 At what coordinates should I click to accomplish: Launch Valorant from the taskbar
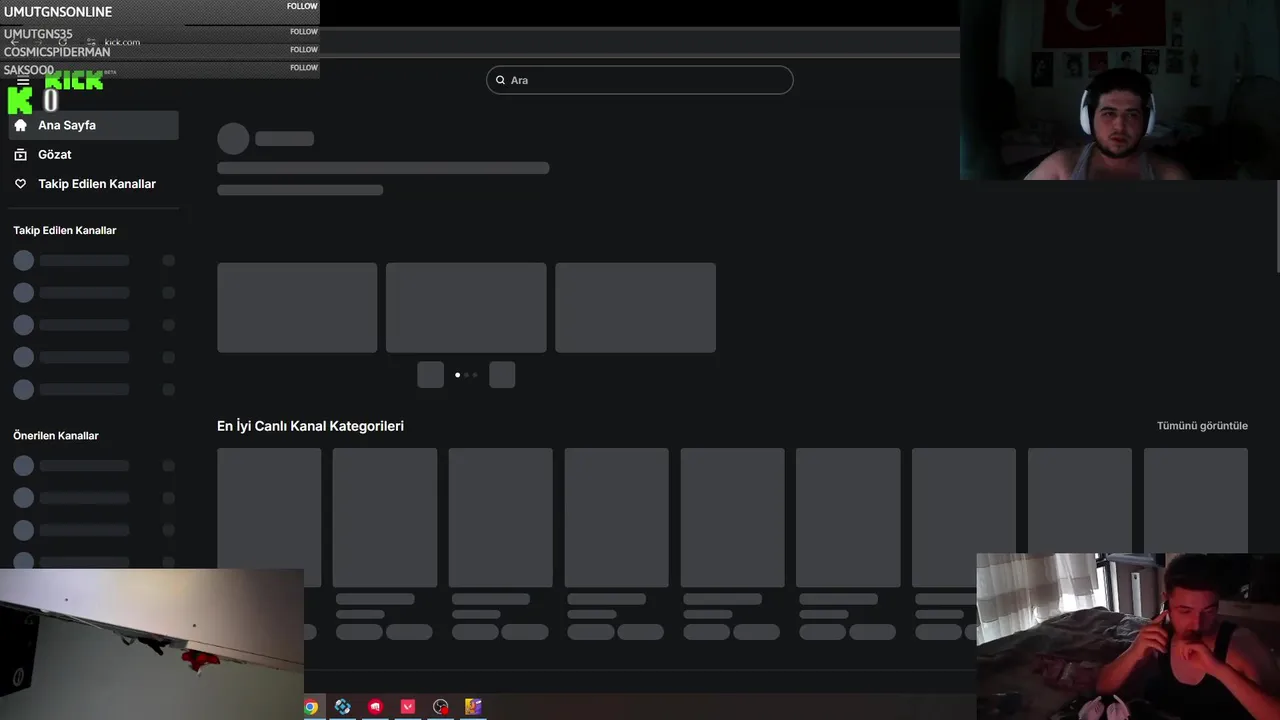click(408, 707)
